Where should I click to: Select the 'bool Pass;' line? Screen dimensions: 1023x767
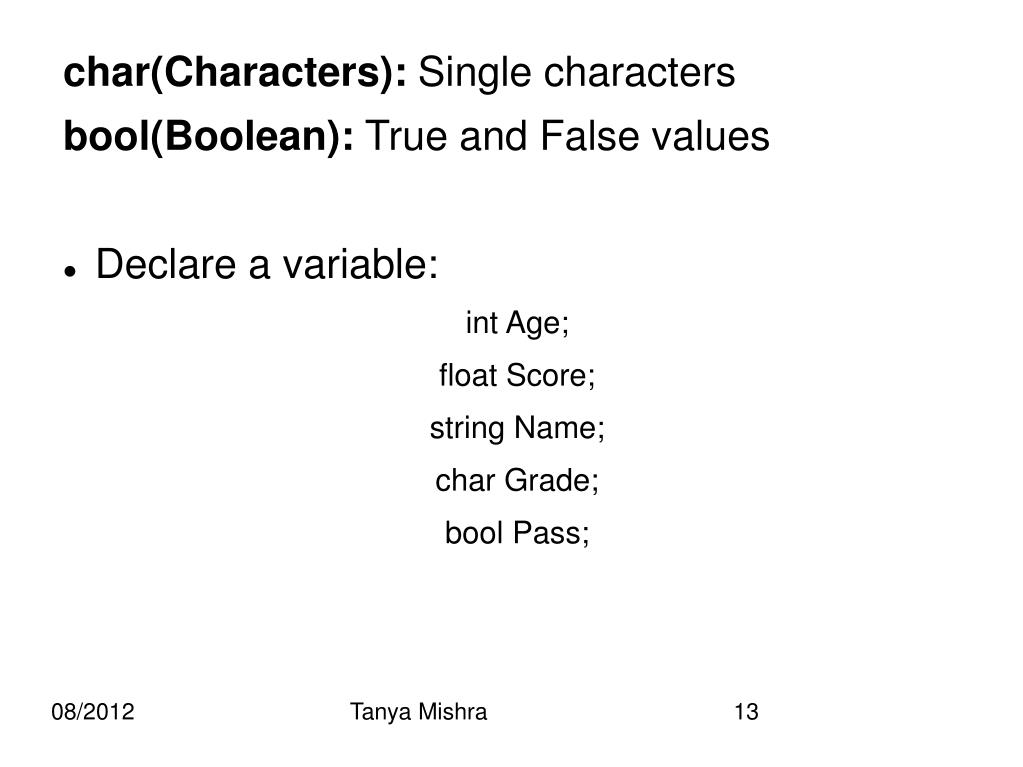coord(517,533)
